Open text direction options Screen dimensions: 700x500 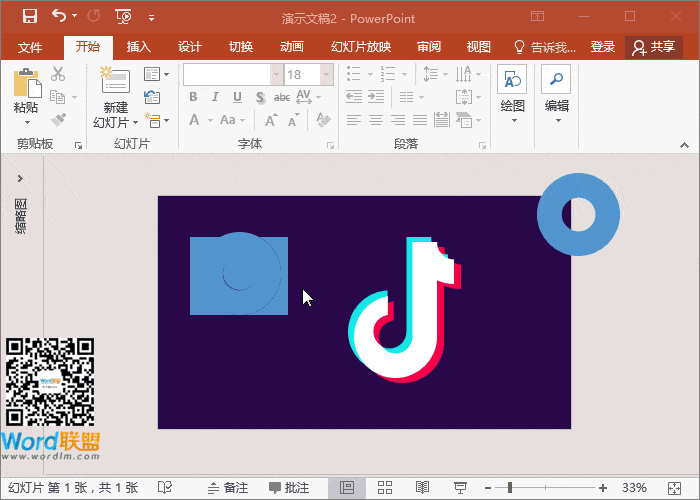click(468, 74)
